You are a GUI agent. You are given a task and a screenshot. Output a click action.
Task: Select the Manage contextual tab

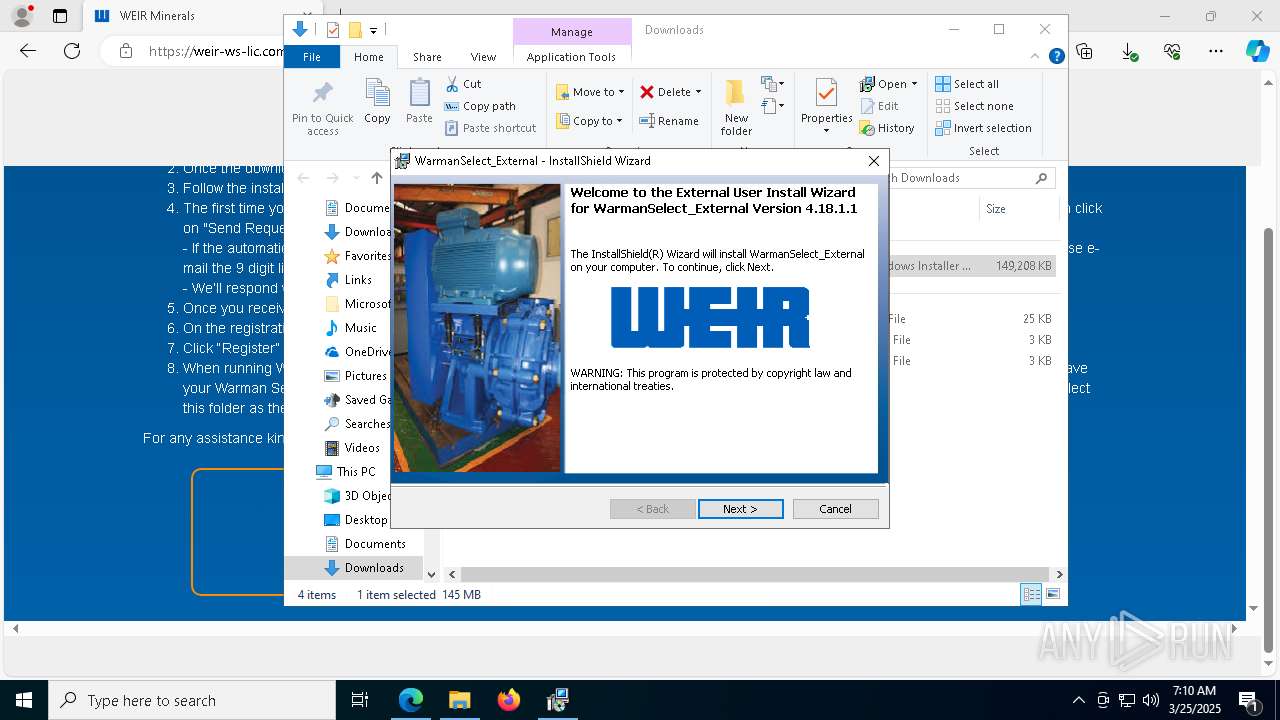[571, 32]
